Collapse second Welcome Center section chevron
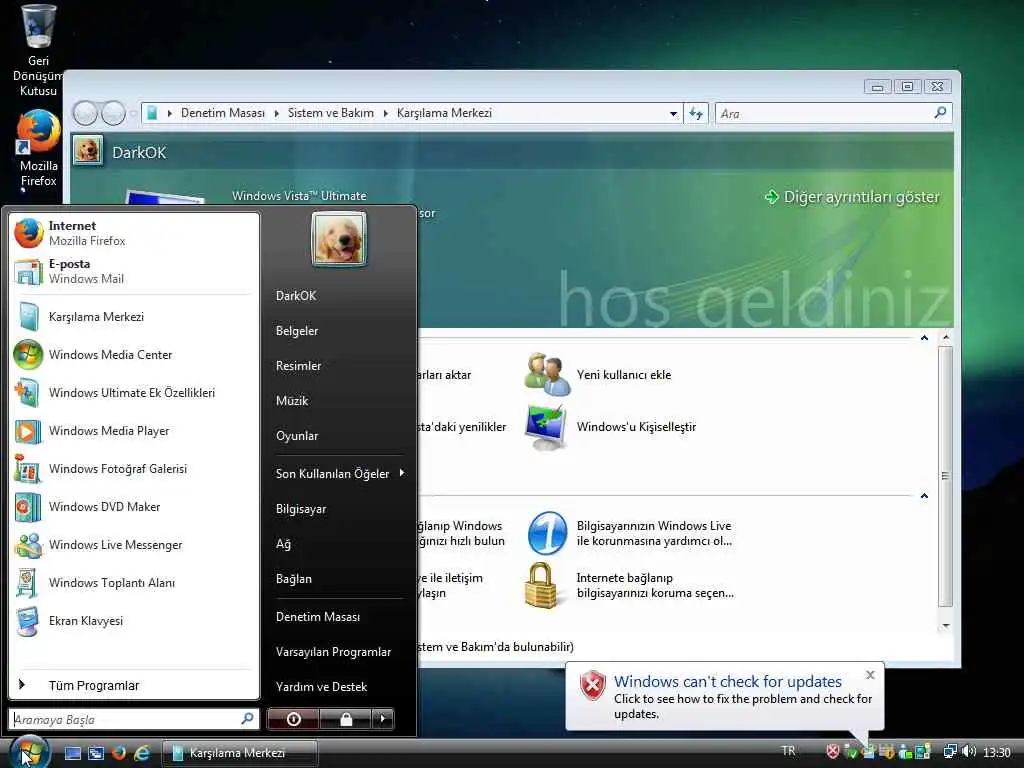 pyautogui.click(x=924, y=496)
